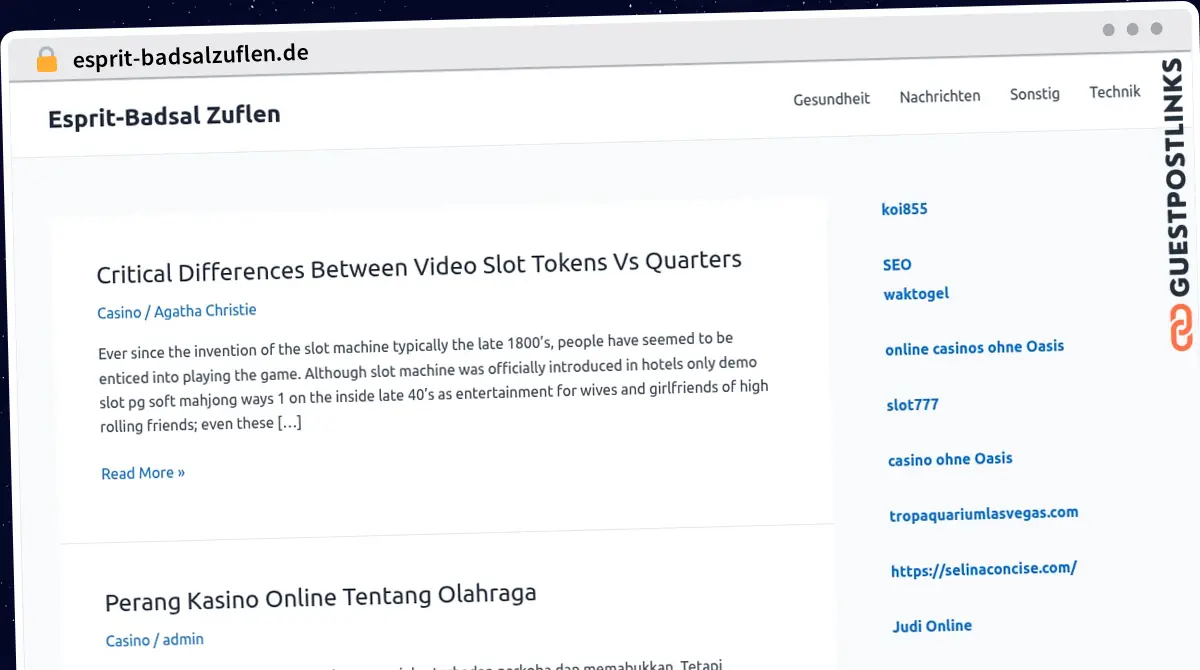Click the first gray window control dot

pos(1108,30)
